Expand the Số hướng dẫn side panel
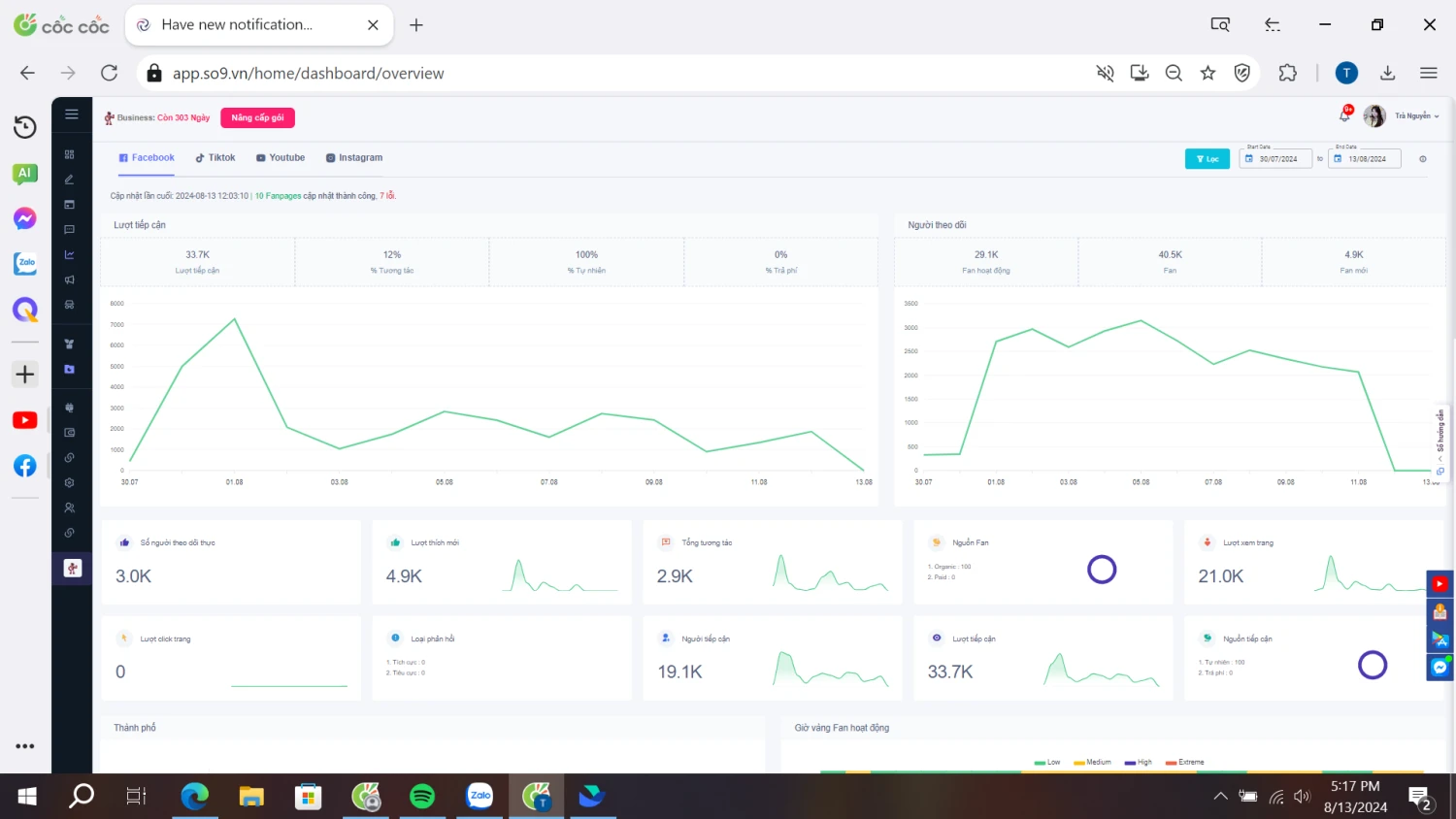The width and height of the screenshot is (1456, 819). pos(1440,442)
